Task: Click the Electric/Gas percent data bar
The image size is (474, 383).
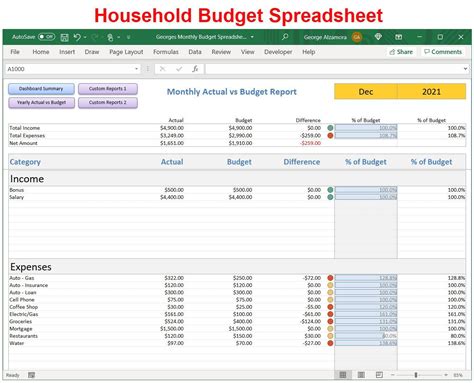Action: coord(366,314)
